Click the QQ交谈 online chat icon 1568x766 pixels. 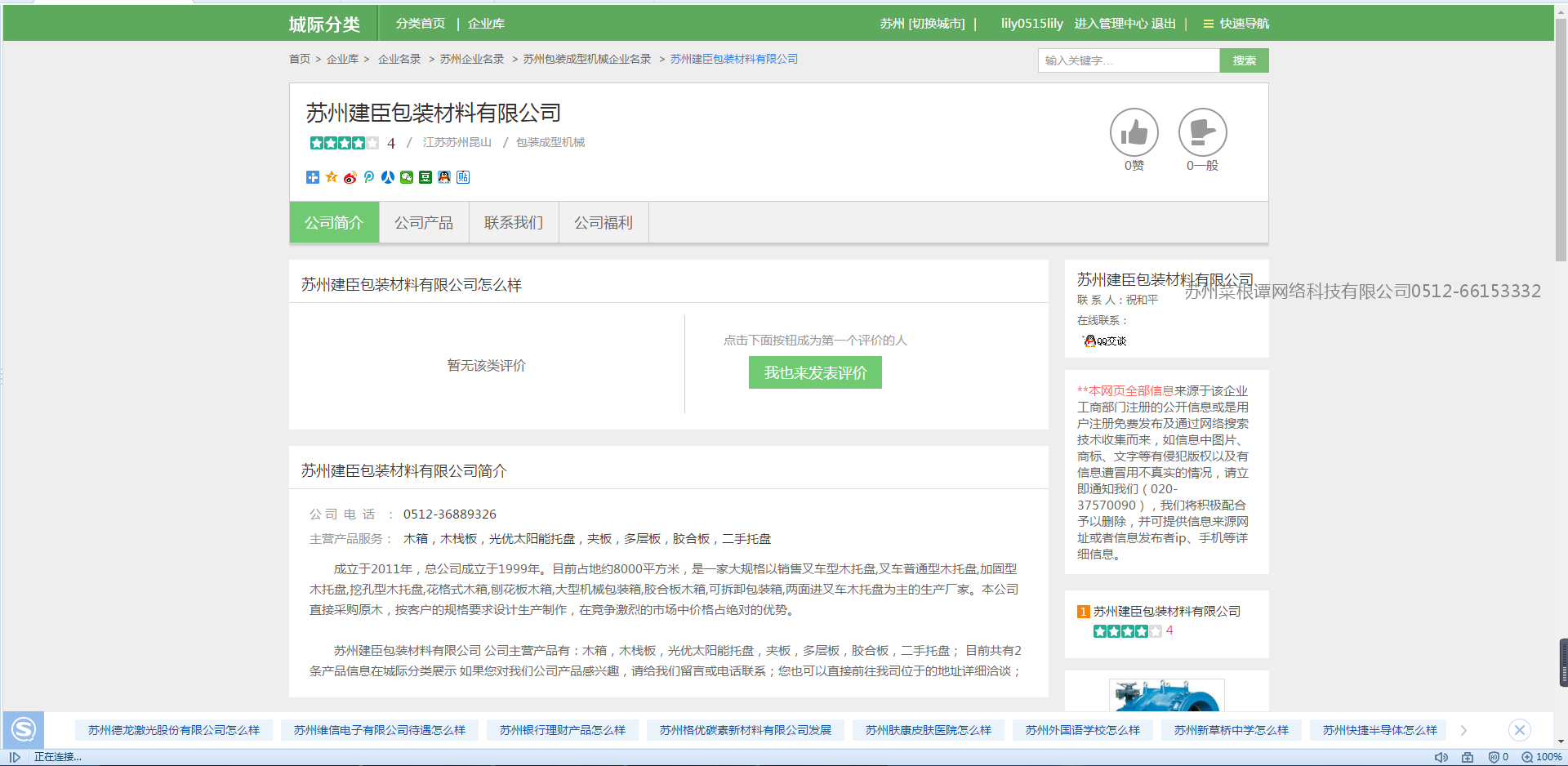1104,341
